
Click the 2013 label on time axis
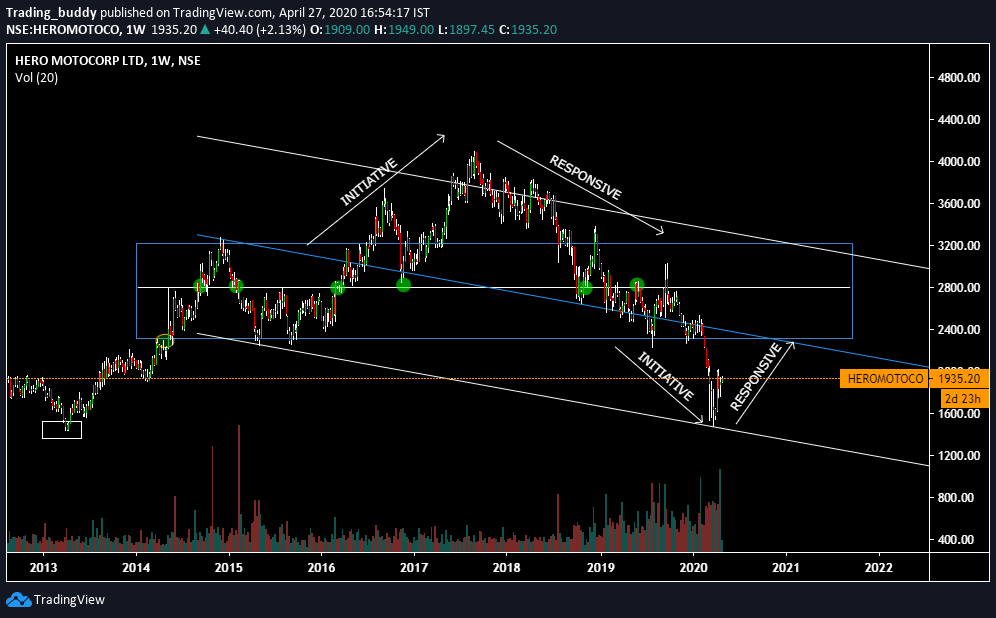(x=43, y=567)
